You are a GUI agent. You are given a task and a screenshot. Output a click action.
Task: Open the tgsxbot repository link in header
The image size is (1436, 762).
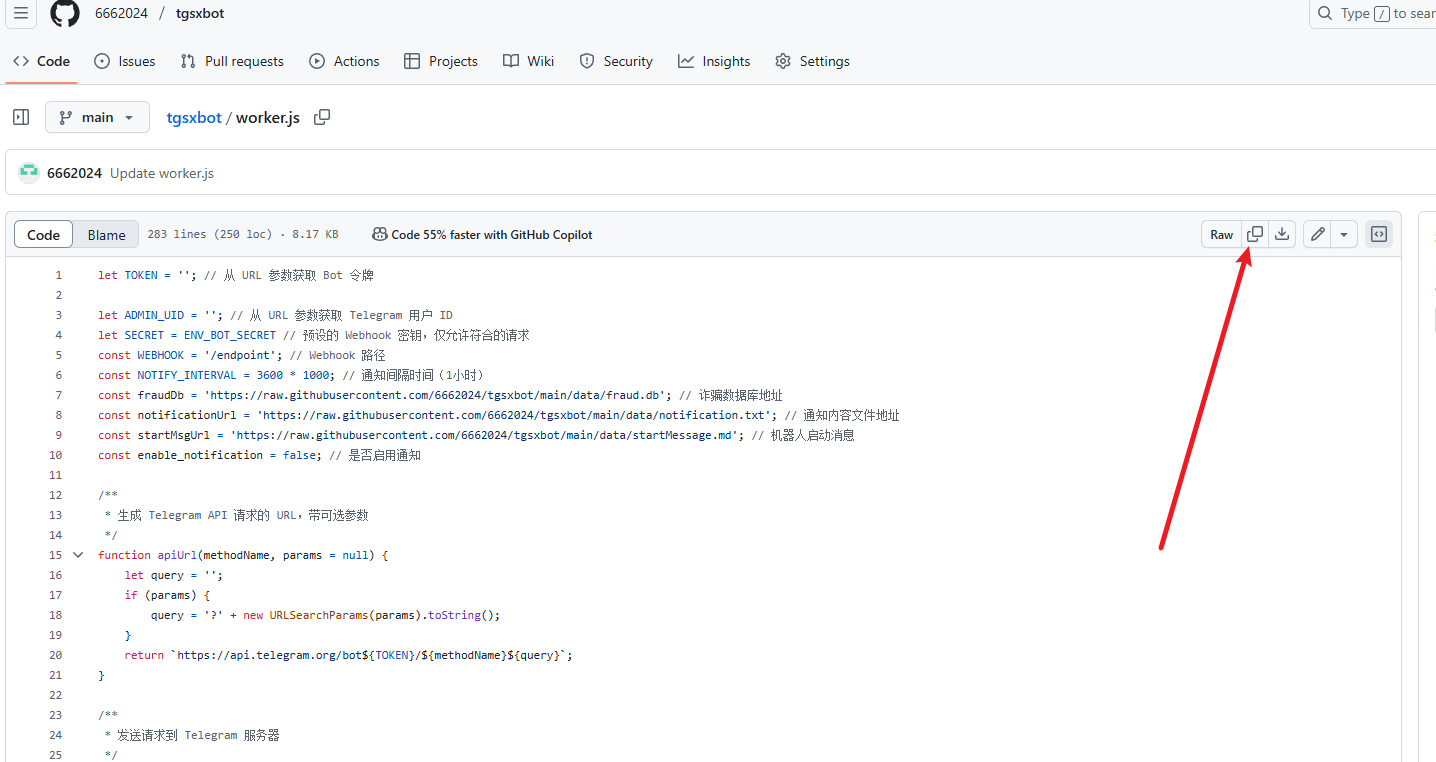(x=200, y=13)
